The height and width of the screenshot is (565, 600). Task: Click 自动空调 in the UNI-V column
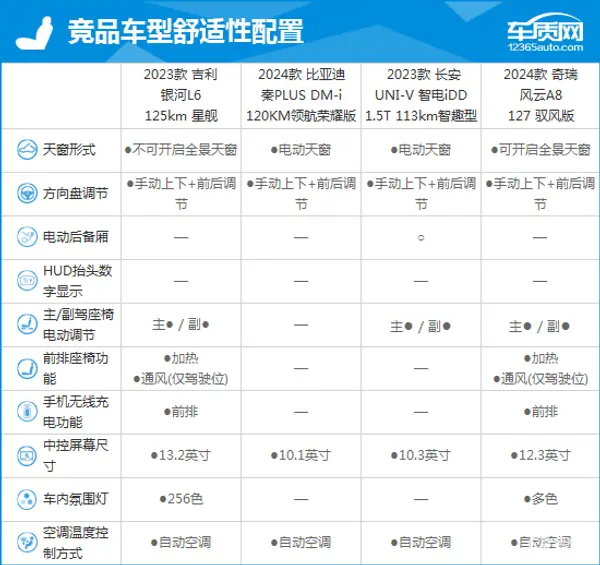pyautogui.click(x=421, y=542)
